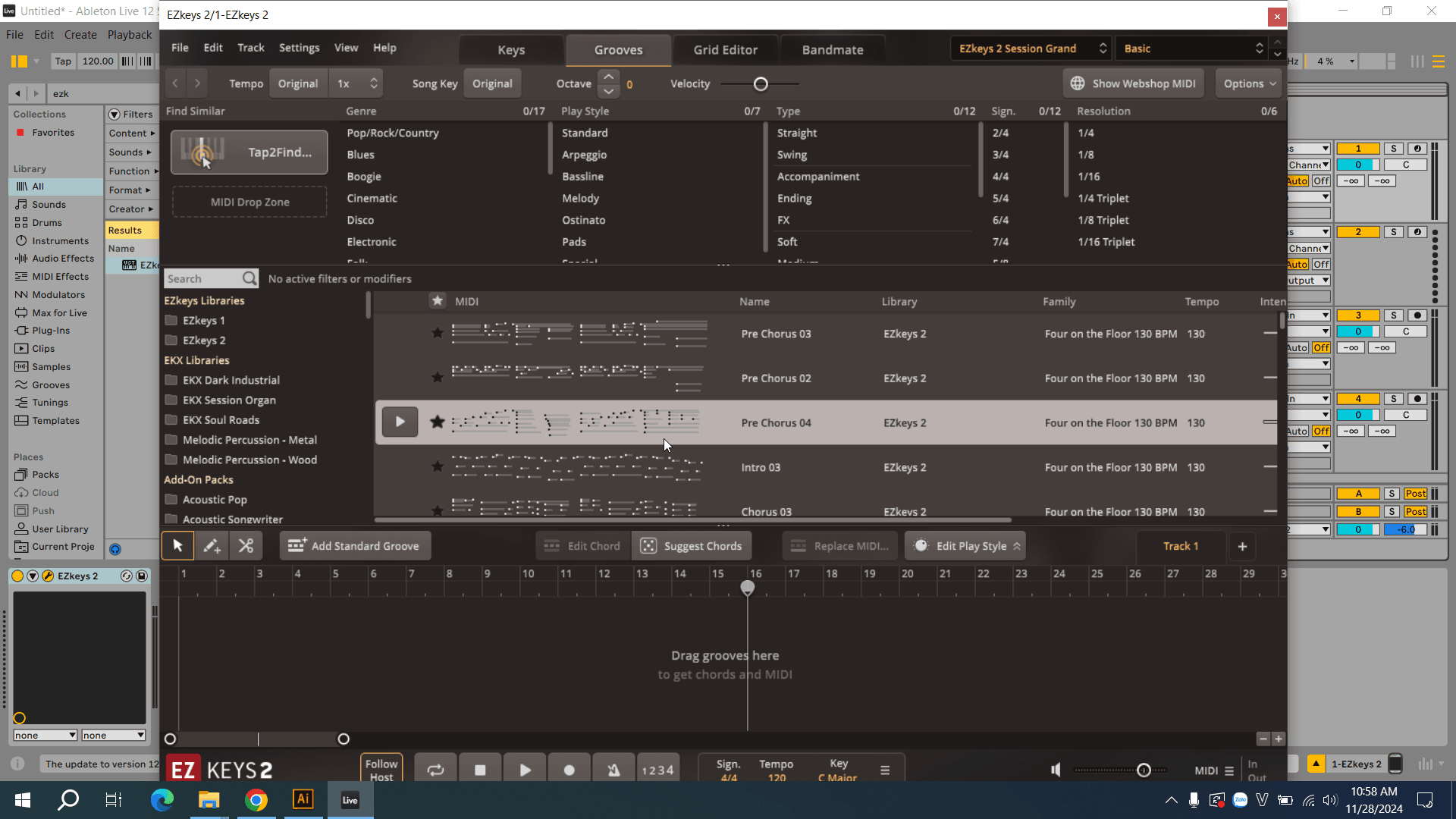This screenshot has height=819, width=1456.
Task: Select the scissors cut tool
Action: point(246,545)
